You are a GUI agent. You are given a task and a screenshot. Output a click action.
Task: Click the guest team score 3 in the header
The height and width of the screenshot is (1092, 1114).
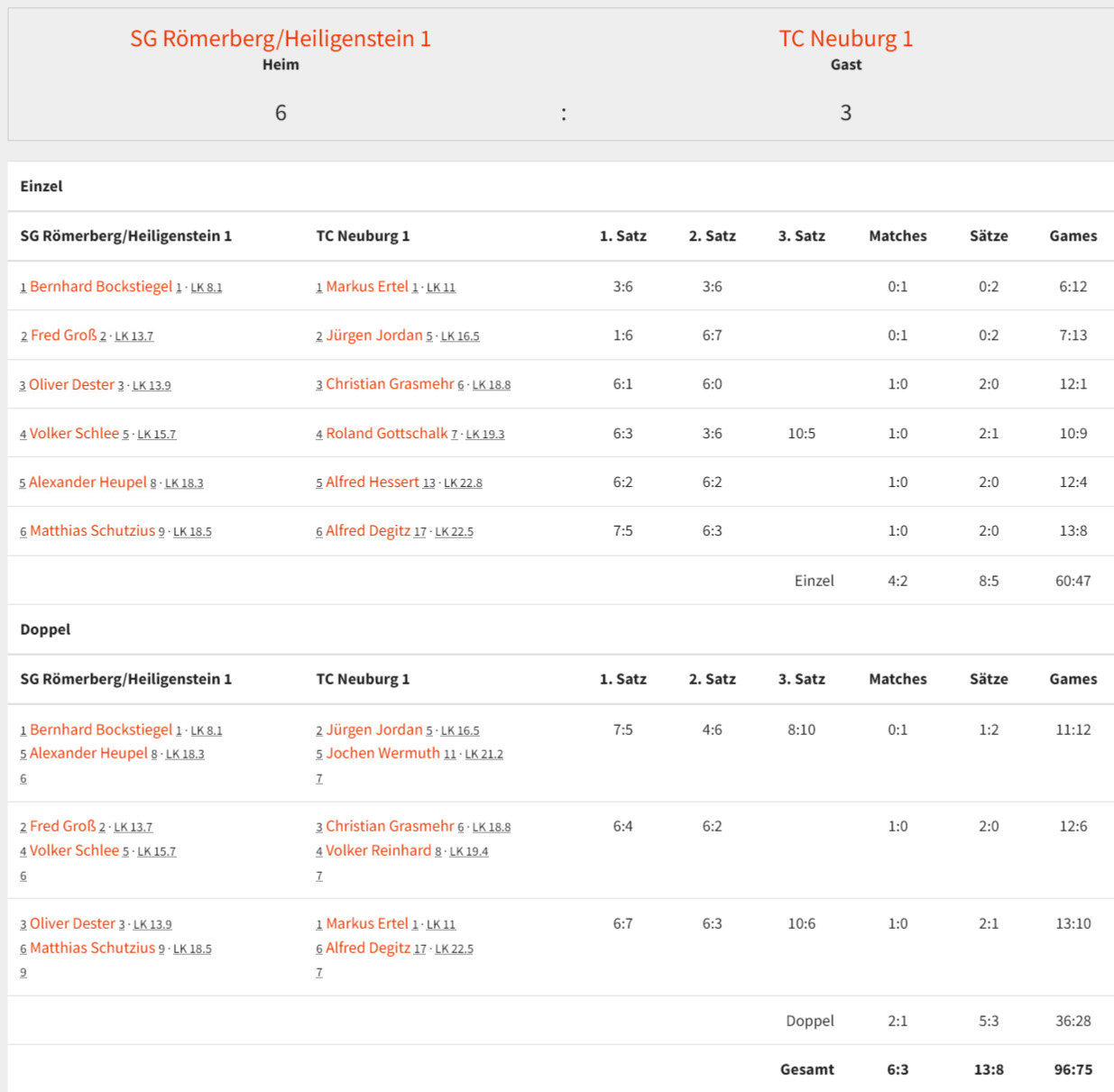[x=846, y=113]
